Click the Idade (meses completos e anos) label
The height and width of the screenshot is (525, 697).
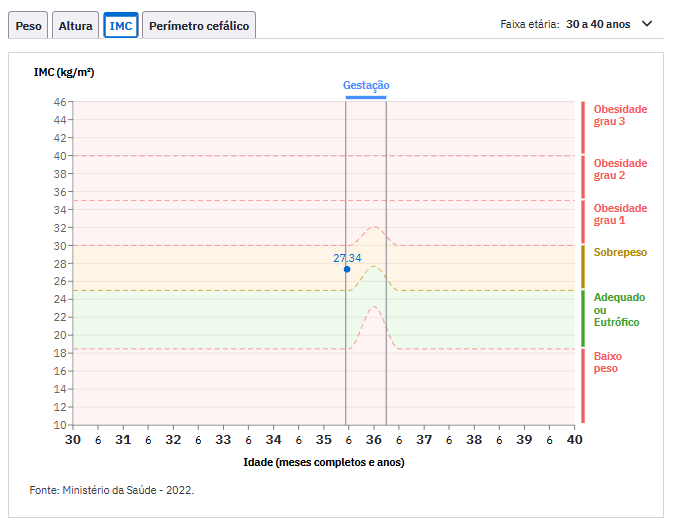point(324,462)
